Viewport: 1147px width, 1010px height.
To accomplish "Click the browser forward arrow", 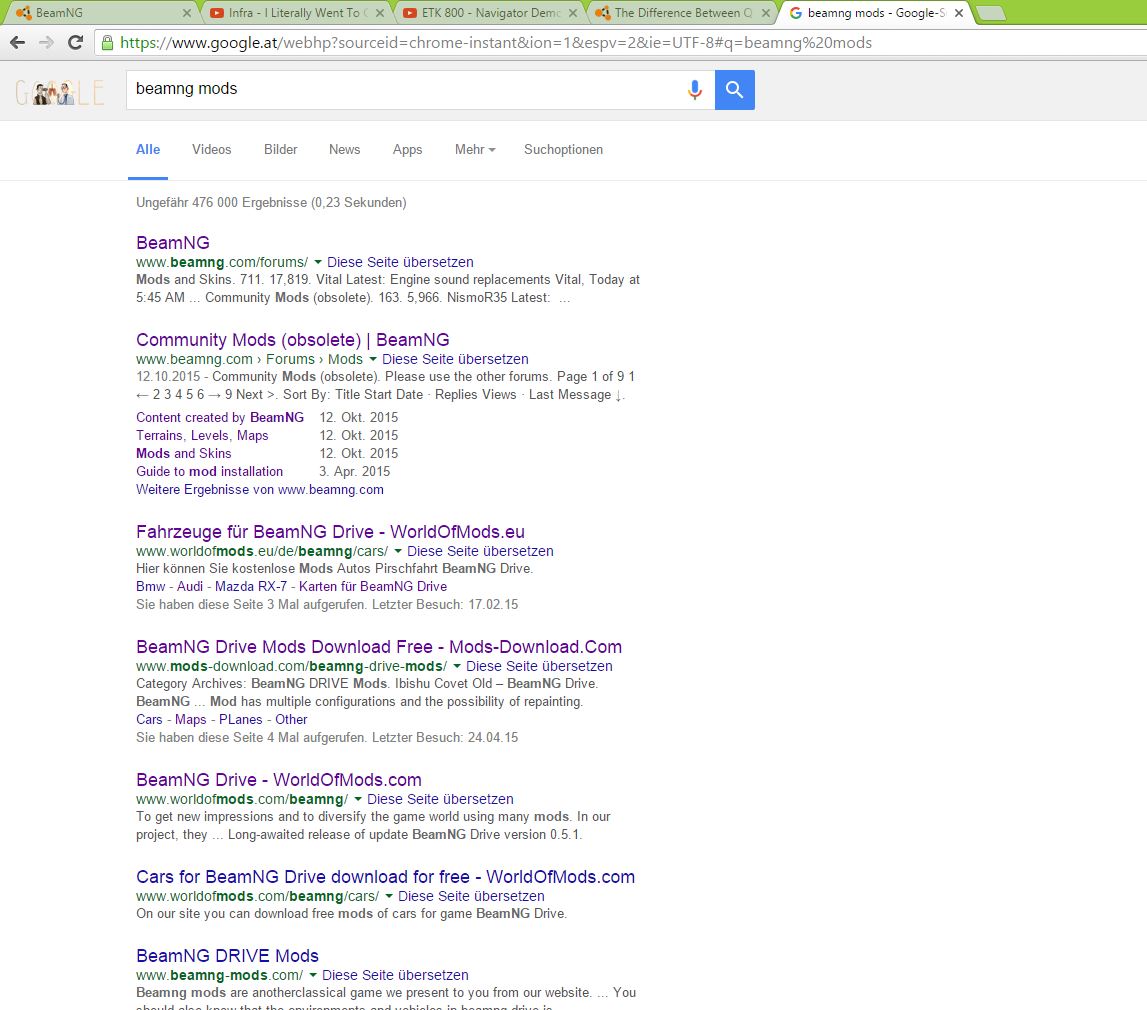I will coord(46,42).
